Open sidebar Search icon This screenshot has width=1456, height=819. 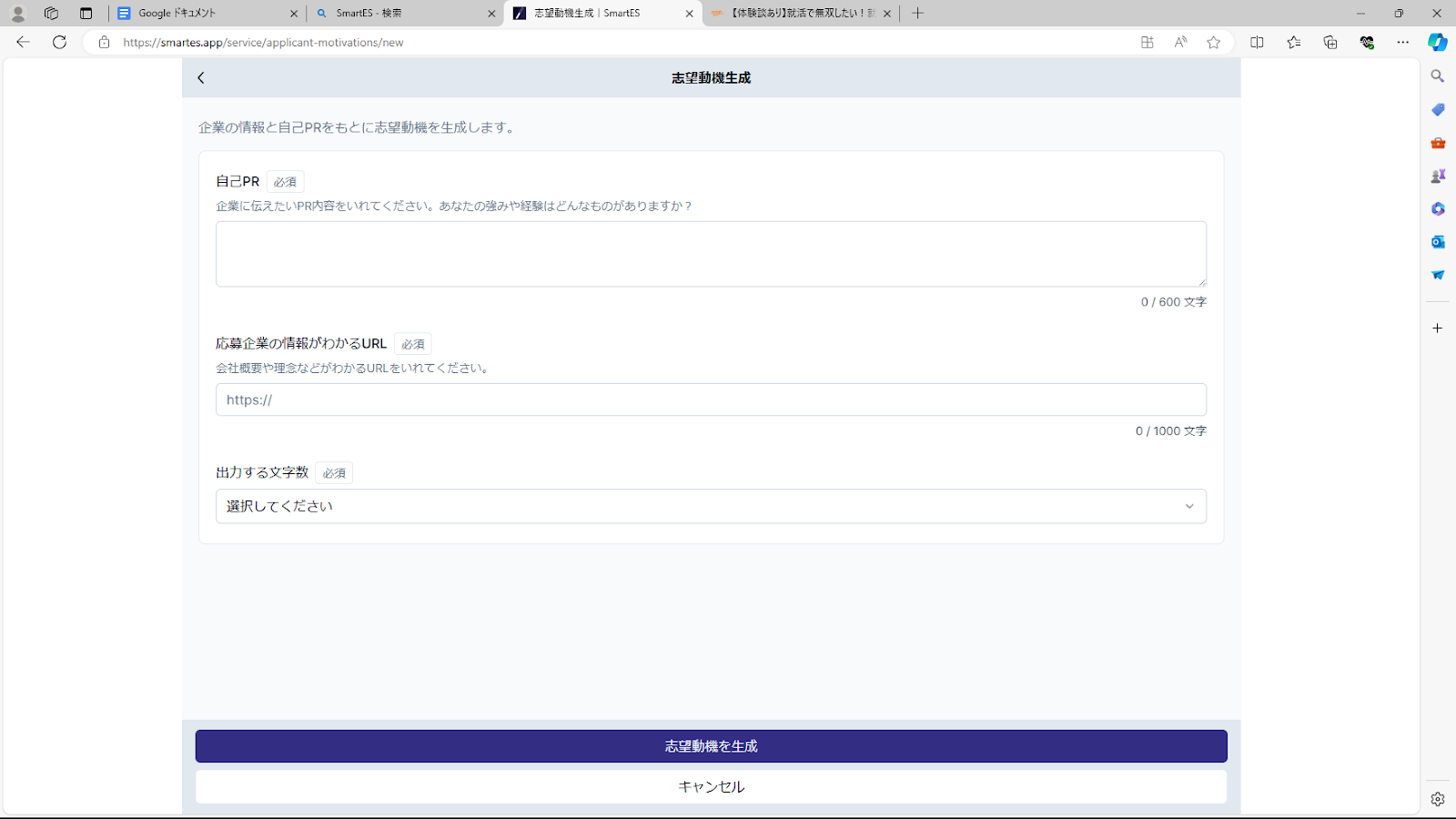[x=1438, y=76]
